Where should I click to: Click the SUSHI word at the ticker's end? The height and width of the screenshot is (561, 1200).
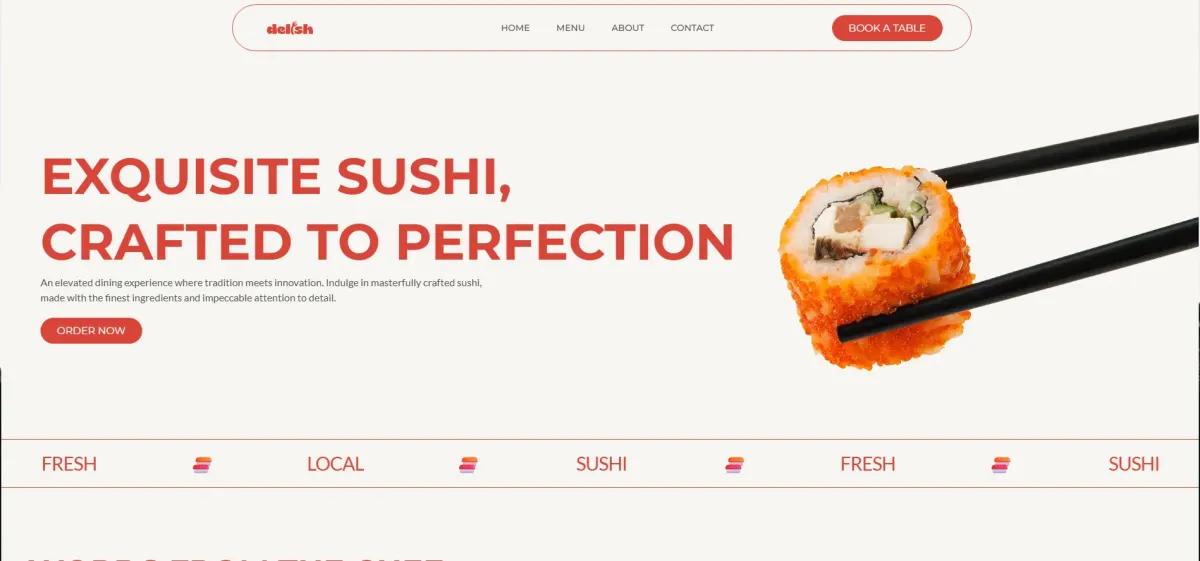tap(1134, 464)
